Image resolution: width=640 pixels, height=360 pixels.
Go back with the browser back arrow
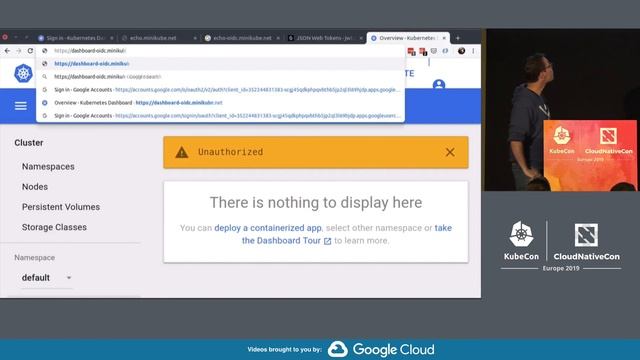7,51
